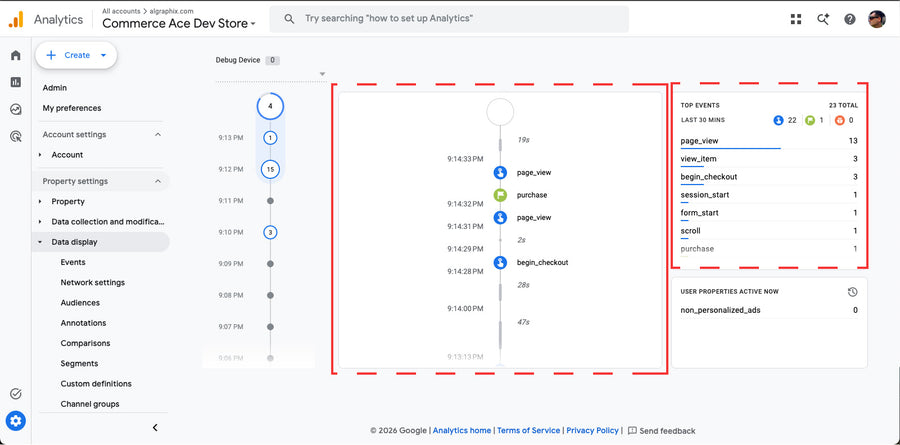Open the Analytics insights search icon

pyautogui.click(x=823, y=19)
